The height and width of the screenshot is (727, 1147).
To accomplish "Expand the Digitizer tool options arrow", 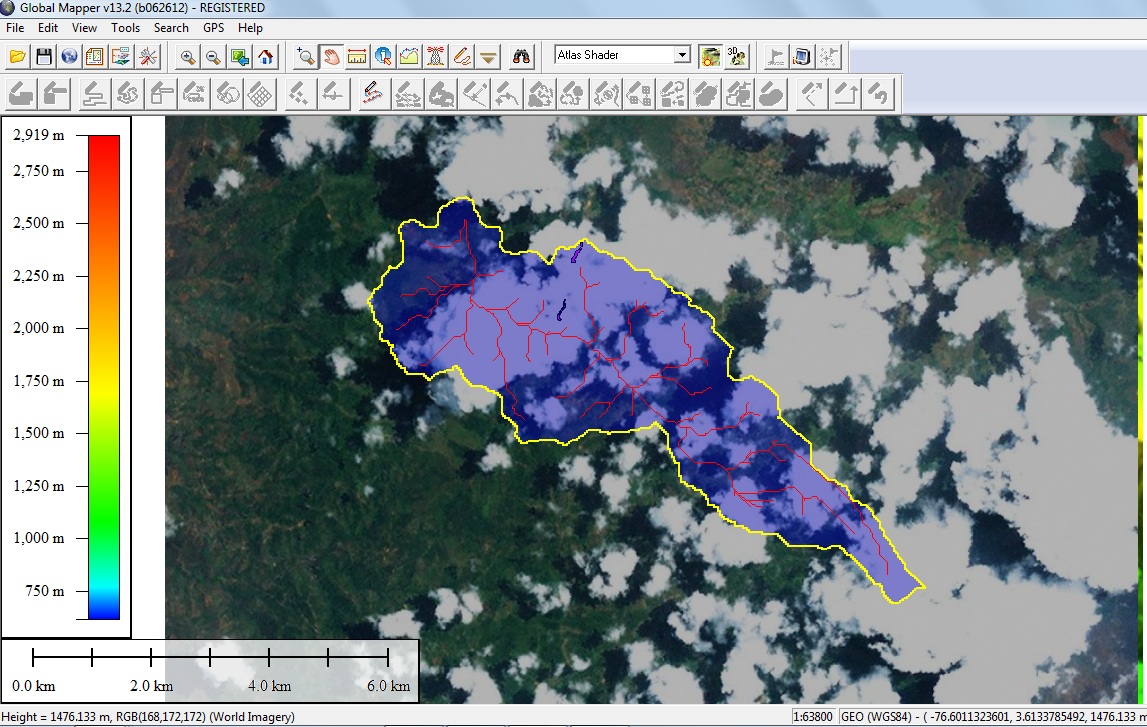I will [488, 56].
